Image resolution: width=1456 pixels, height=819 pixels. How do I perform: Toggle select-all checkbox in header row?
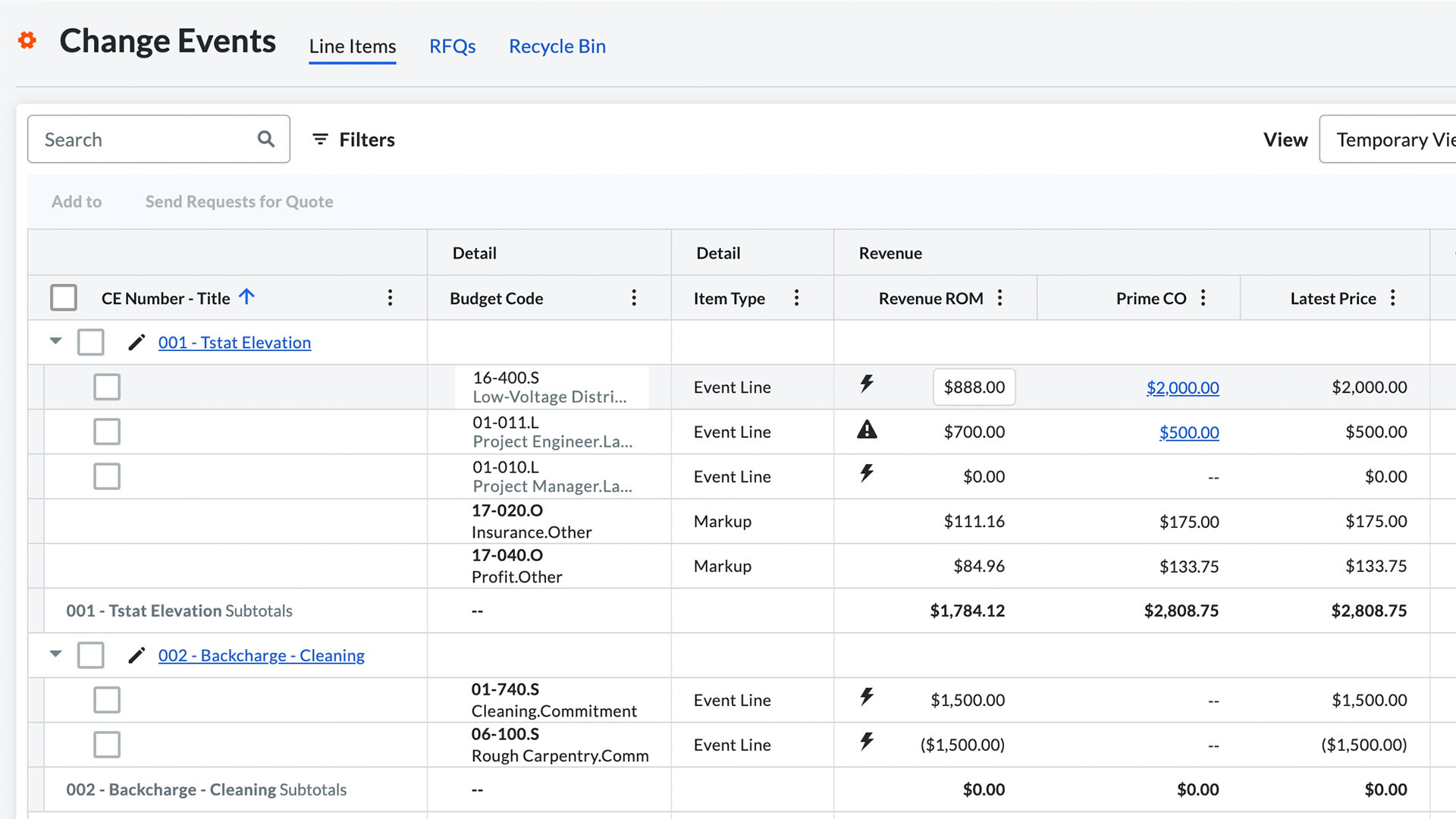pyautogui.click(x=64, y=298)
